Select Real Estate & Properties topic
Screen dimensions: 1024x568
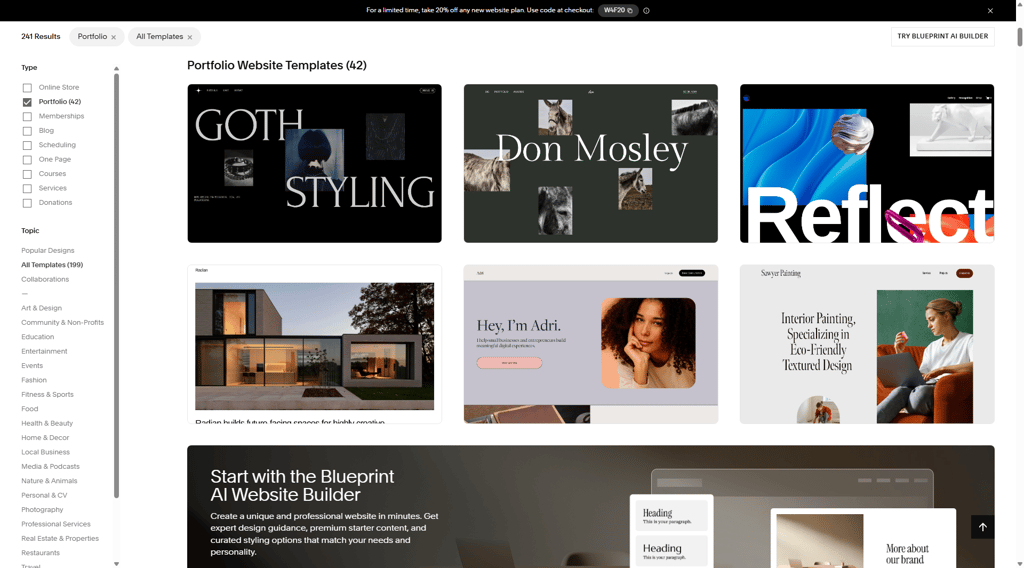click(59, 538)
